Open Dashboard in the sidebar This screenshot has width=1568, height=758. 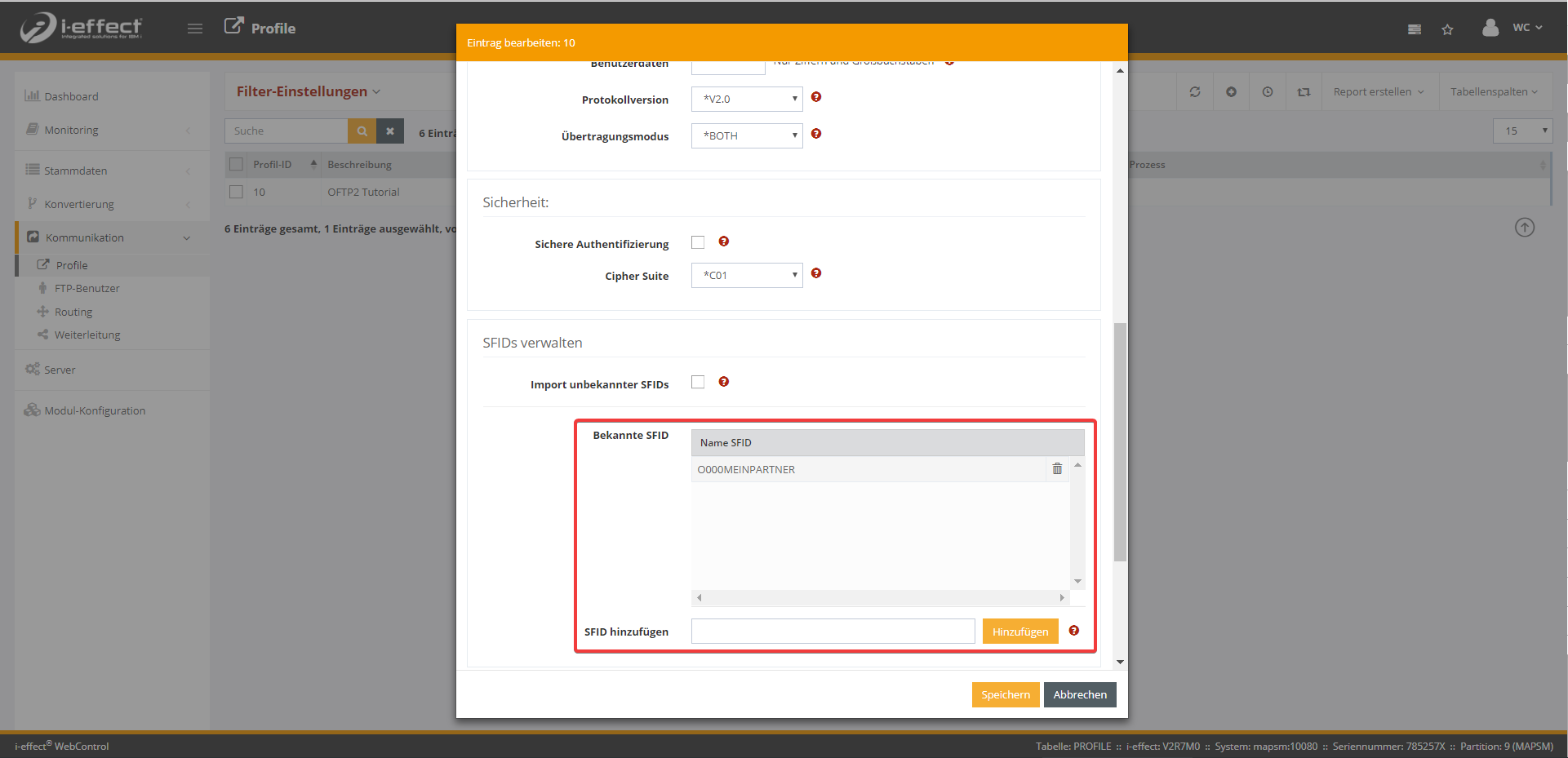pyautogui.click(x=71, y=96)
